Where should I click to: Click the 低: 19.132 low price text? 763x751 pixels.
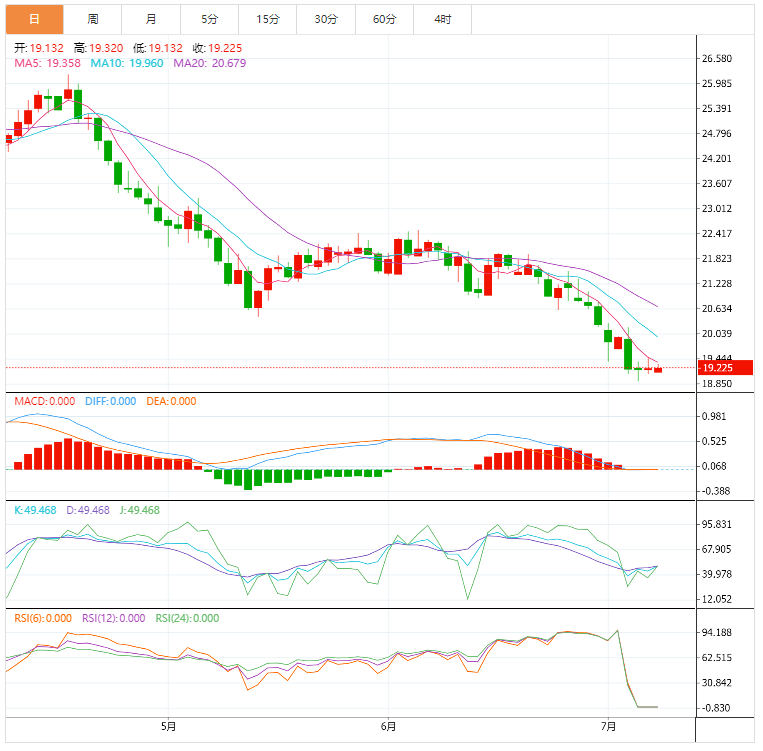[158, 48]
